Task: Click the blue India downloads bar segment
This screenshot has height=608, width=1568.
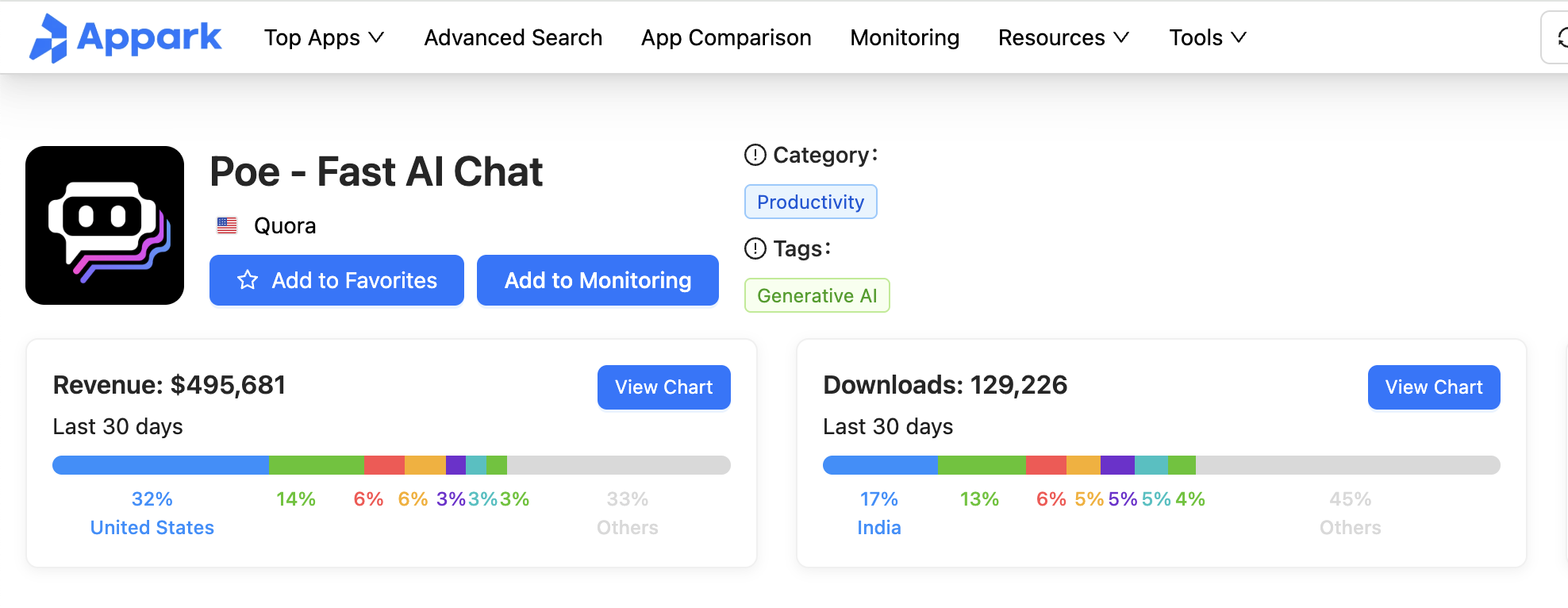Action: pyautogui.click(x=880, y=465)
